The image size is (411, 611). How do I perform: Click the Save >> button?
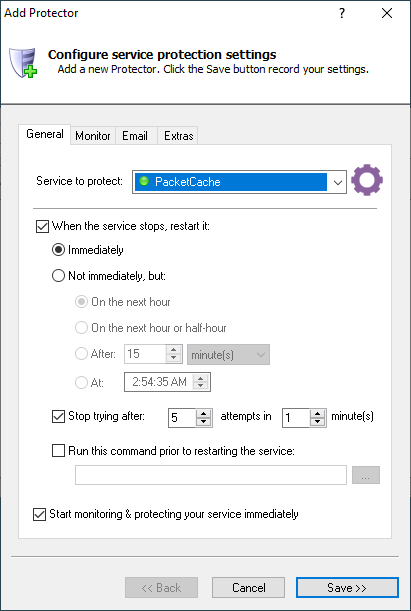click(x=347, y=587)
